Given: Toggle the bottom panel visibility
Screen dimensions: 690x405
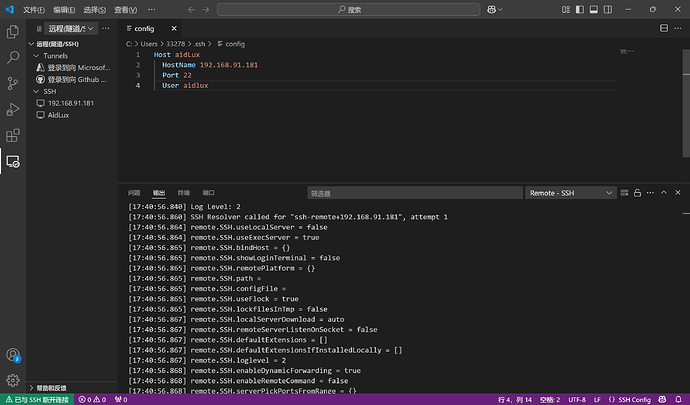Looking at the screenshot, I should tap(594, 10).
